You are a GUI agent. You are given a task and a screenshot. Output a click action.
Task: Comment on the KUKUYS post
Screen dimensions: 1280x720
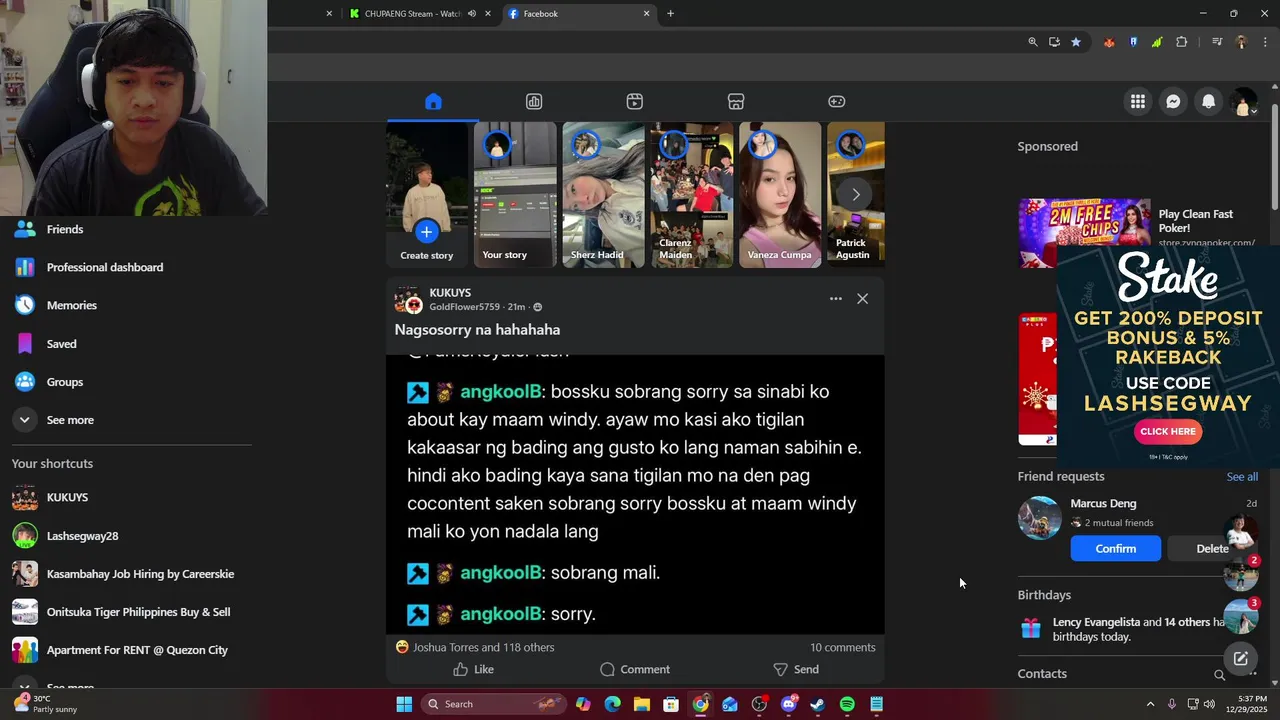[x=635, y=669]
